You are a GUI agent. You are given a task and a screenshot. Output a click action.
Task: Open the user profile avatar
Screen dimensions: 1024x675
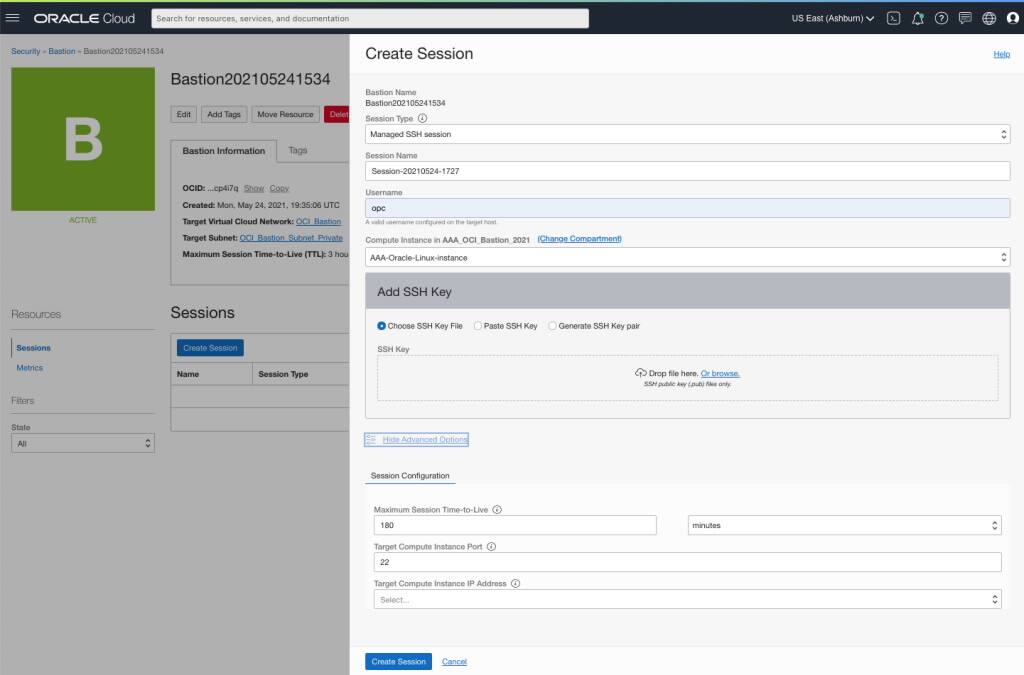(x=1010, y=17)
